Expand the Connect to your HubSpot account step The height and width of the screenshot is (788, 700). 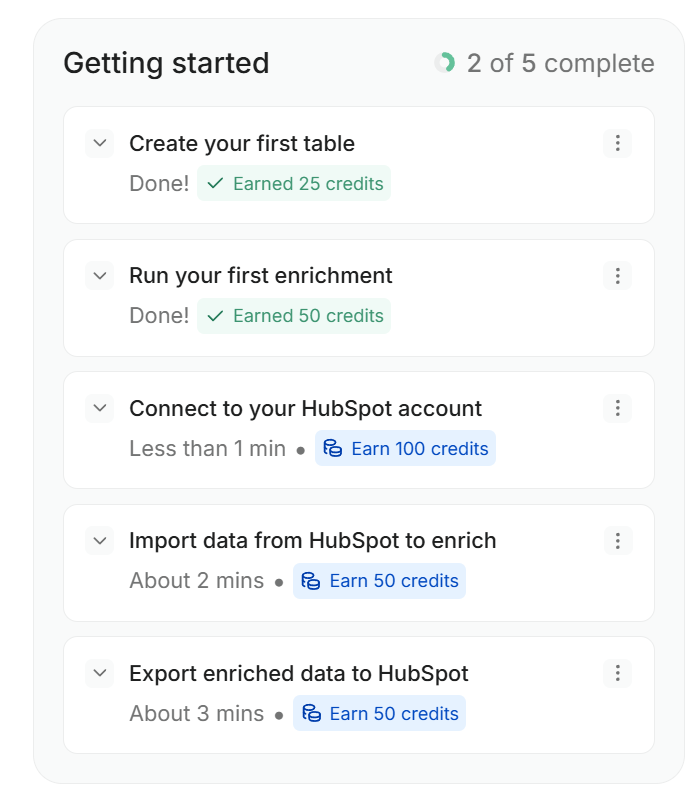click(99, 408)
